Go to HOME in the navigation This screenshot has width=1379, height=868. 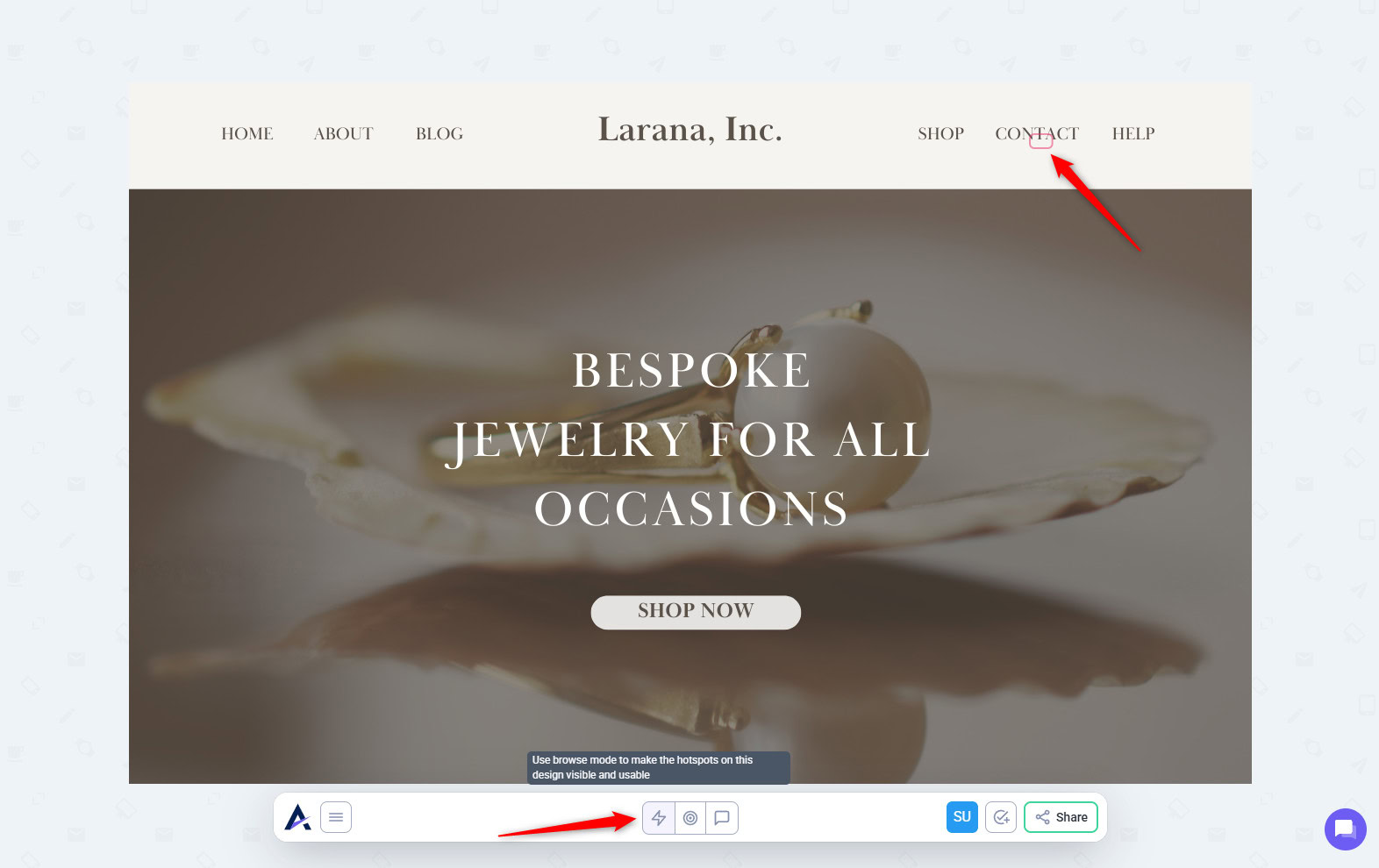[247, 133]
